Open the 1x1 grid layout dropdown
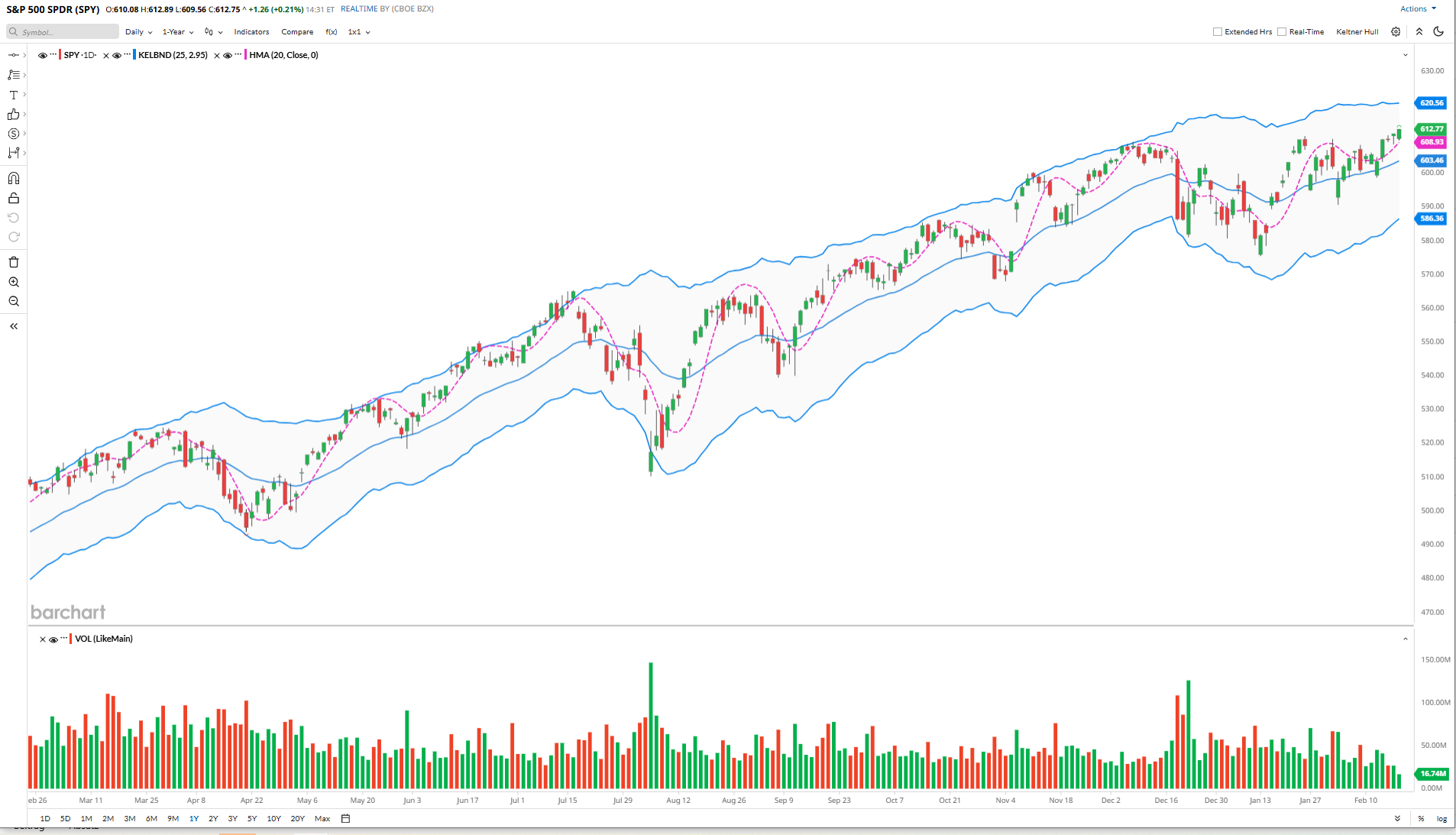Image resolution: width=1456 pixels, height=835 pixels. [x=359, y=32]
